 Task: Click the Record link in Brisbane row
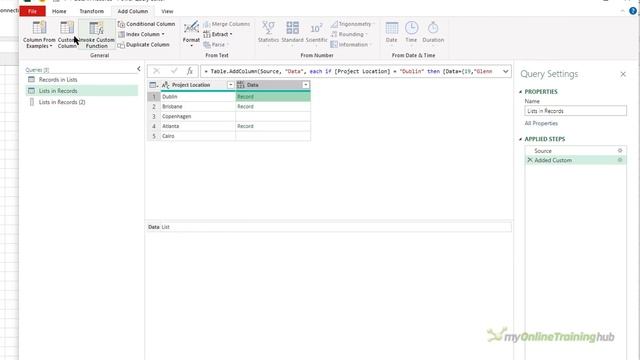(245, 107)
